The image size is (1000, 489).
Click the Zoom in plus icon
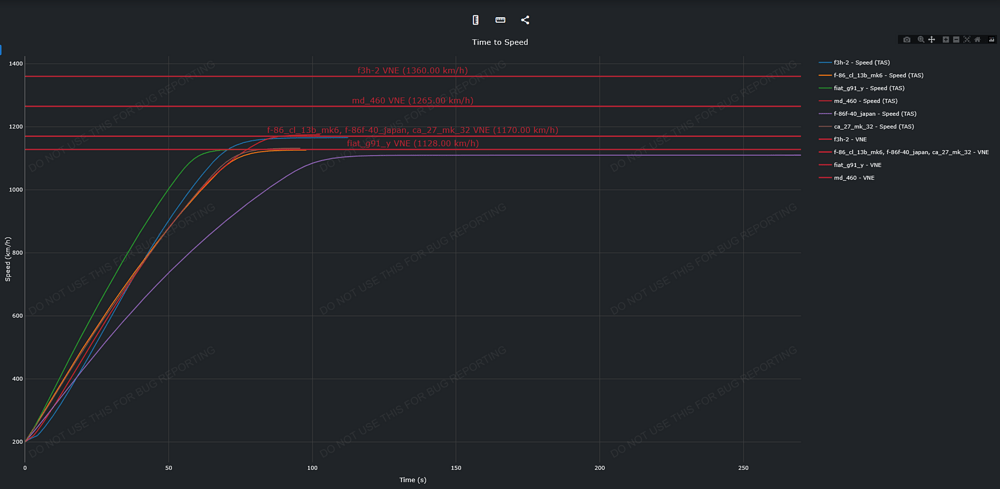946,40
